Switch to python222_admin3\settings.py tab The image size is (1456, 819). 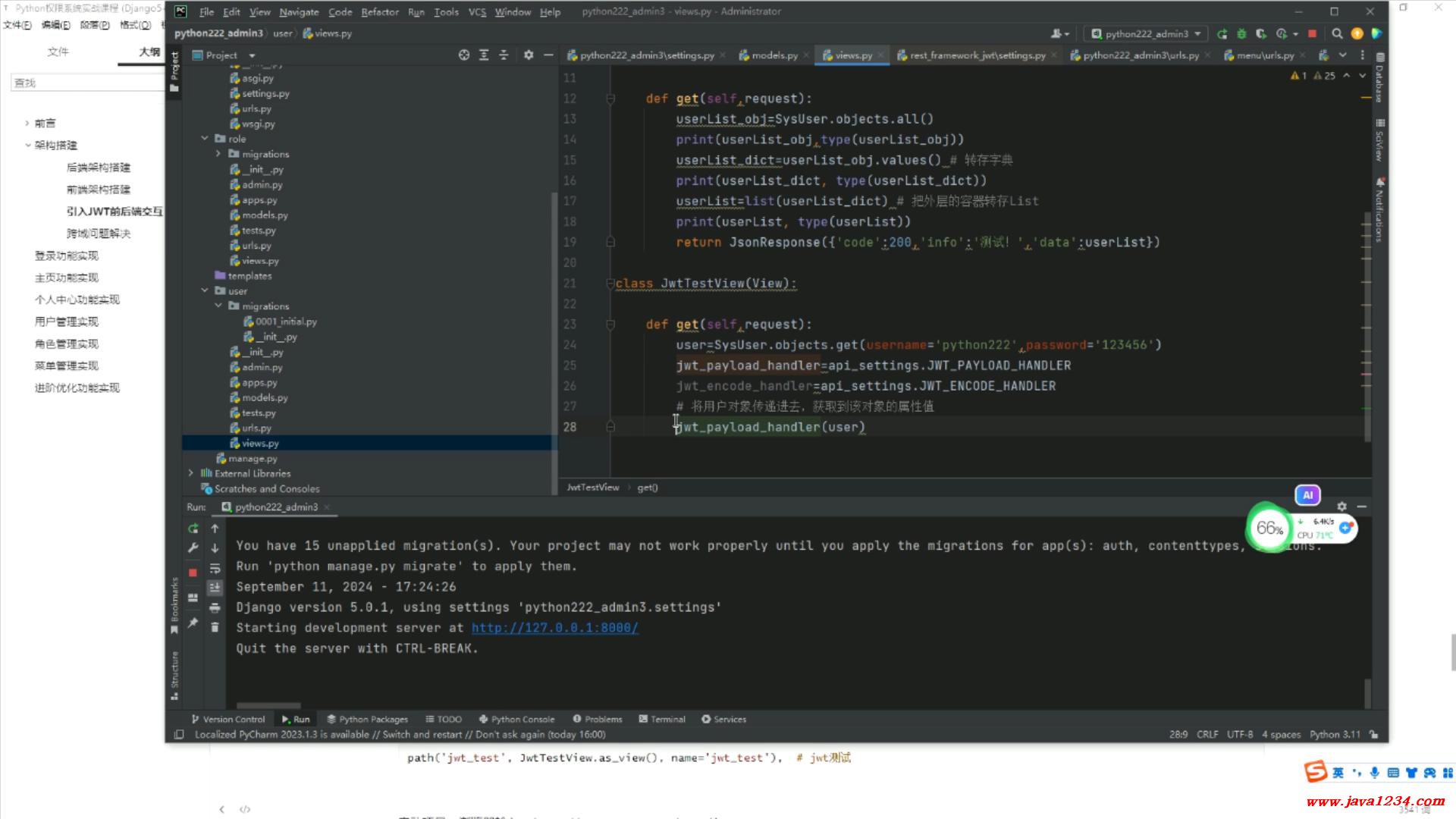coord(647,55)
